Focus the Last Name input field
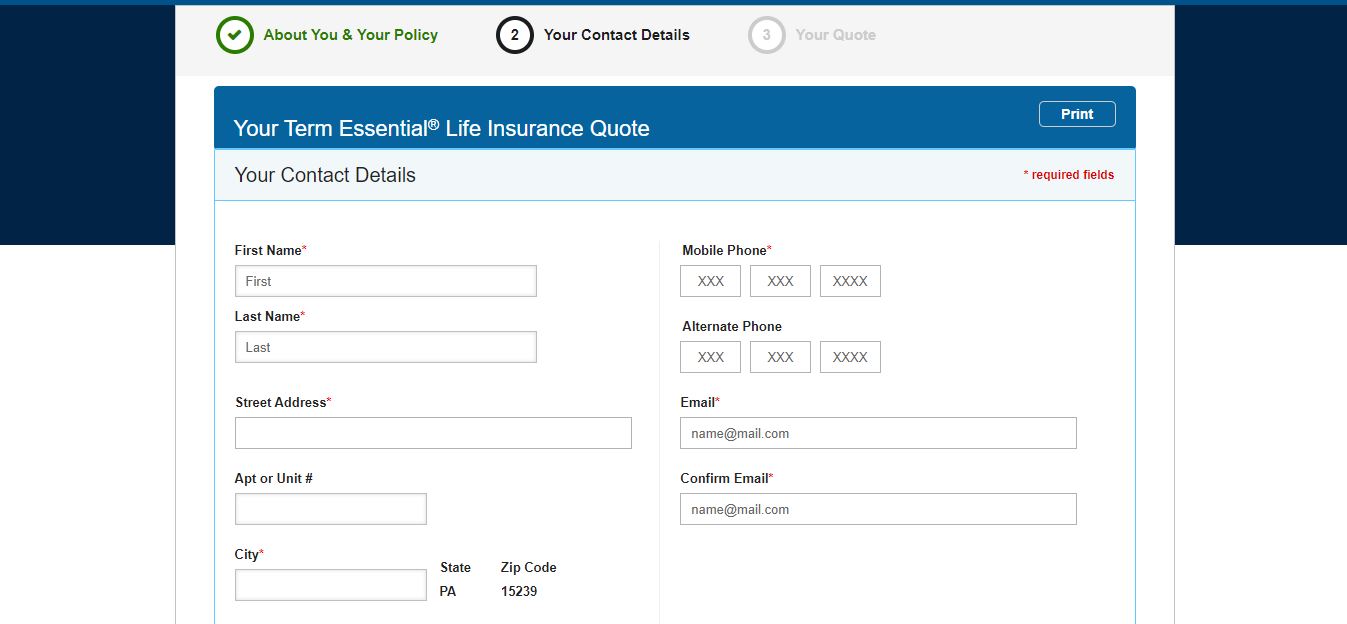Screen dimensions: 1347x624 386,347
